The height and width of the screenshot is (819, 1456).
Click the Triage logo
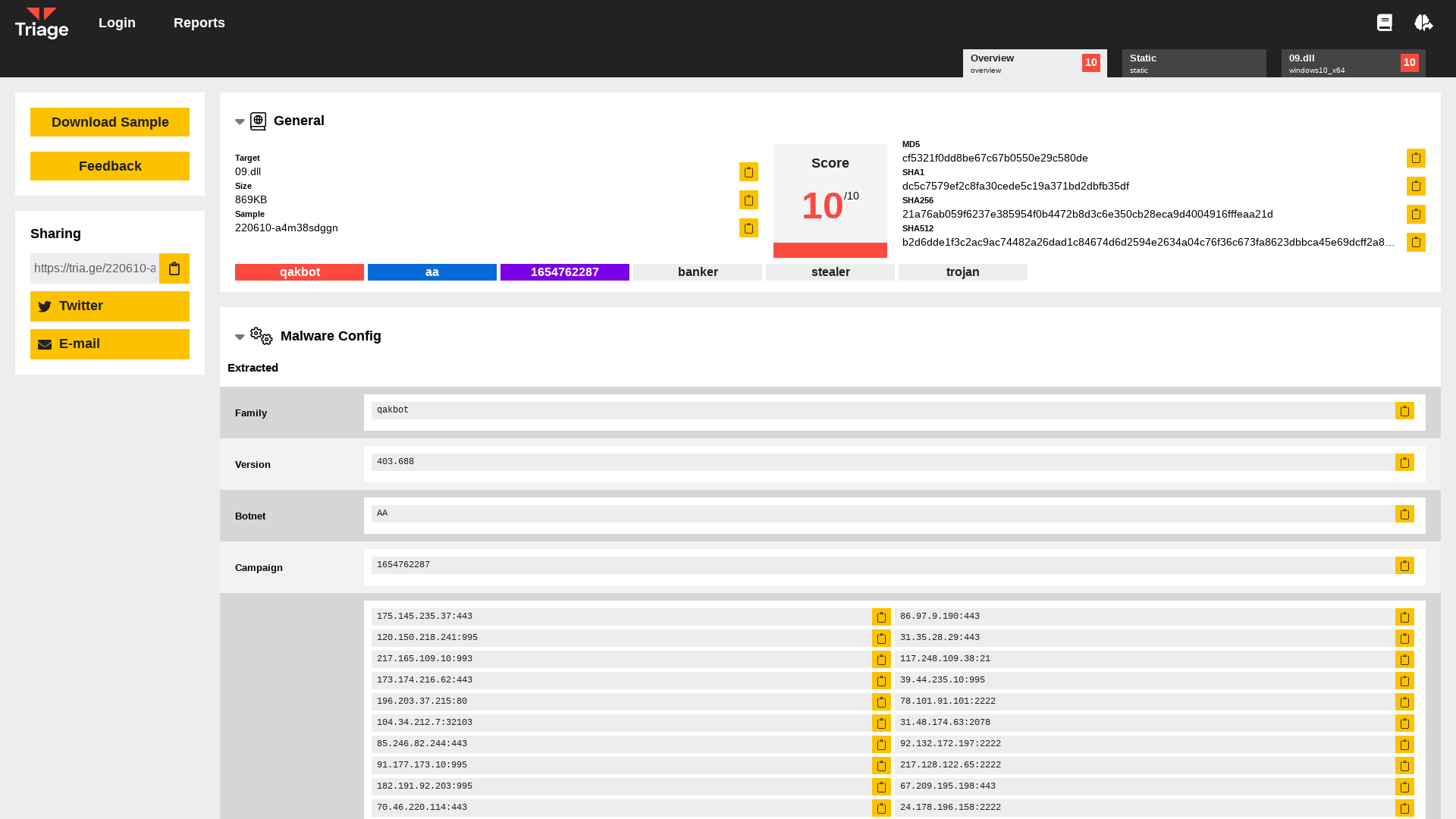click(x=42, y=22)
